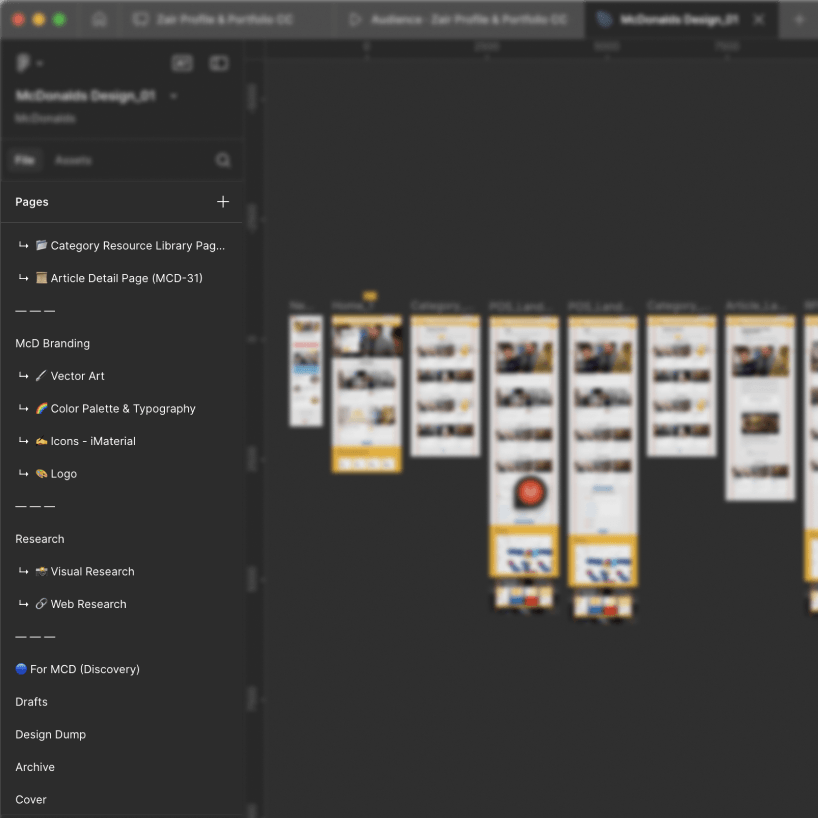Open the Drafts page
Screen dimensions: 818x818
pyautogui.click(x=122, y=702)
